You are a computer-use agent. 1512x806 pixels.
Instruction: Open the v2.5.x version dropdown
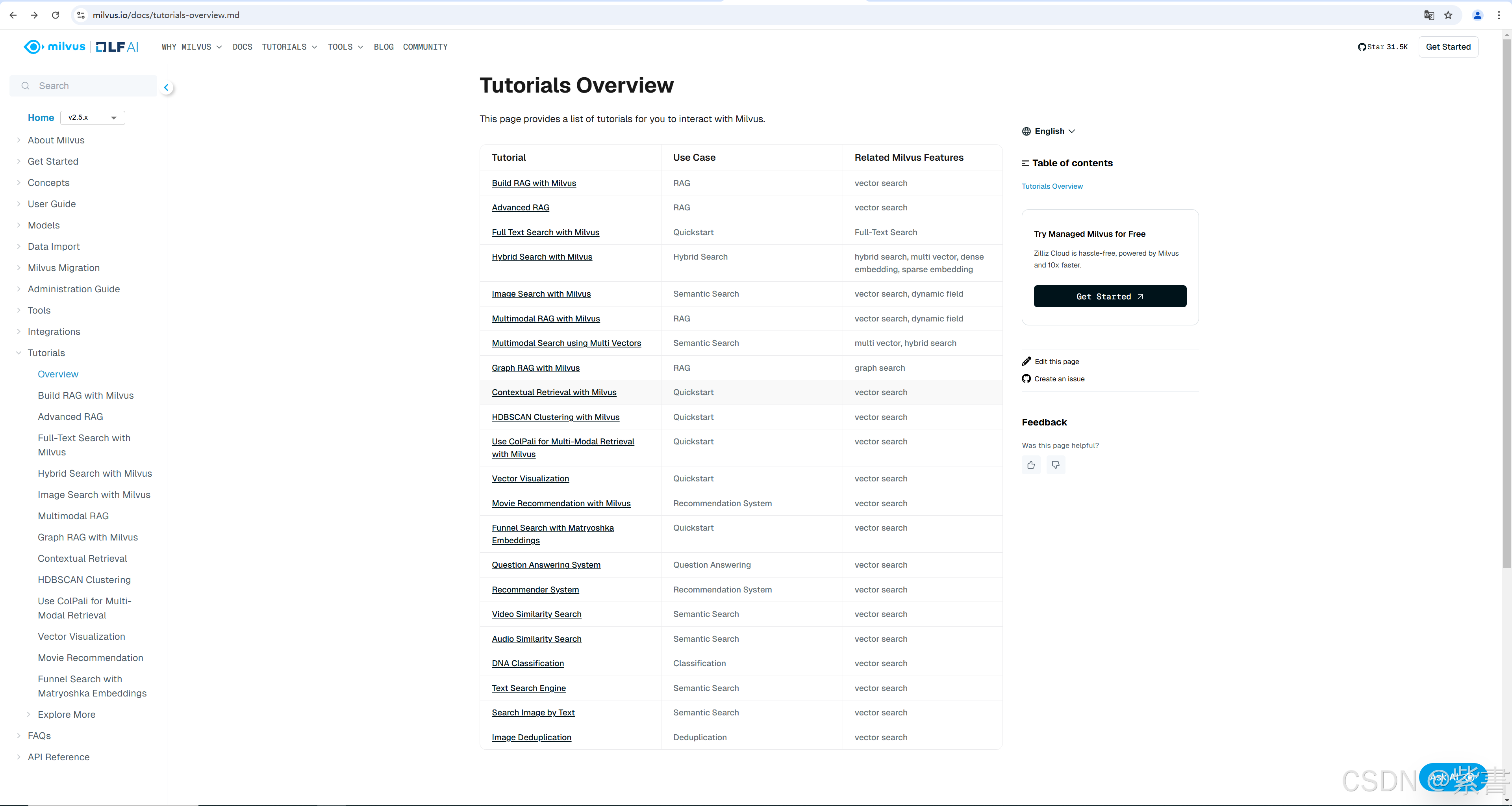pos(93,117)
